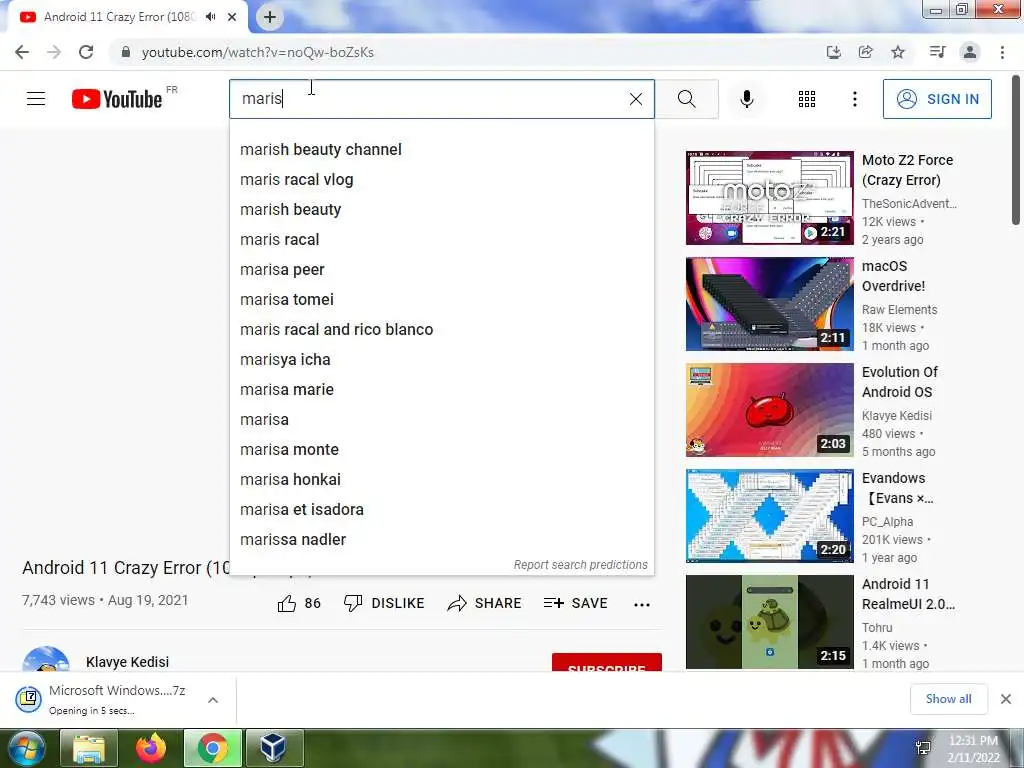Viewport: 1024px width, 768px height.
Task: Open the Chrome three-dot menu
Action: (x=1002, y=52)
